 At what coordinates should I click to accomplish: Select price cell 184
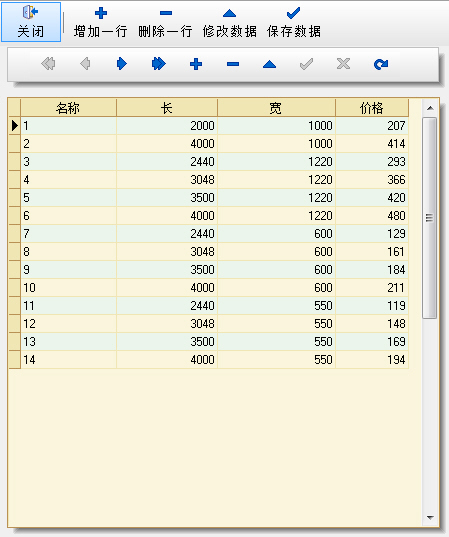click(x=372, y=270)
